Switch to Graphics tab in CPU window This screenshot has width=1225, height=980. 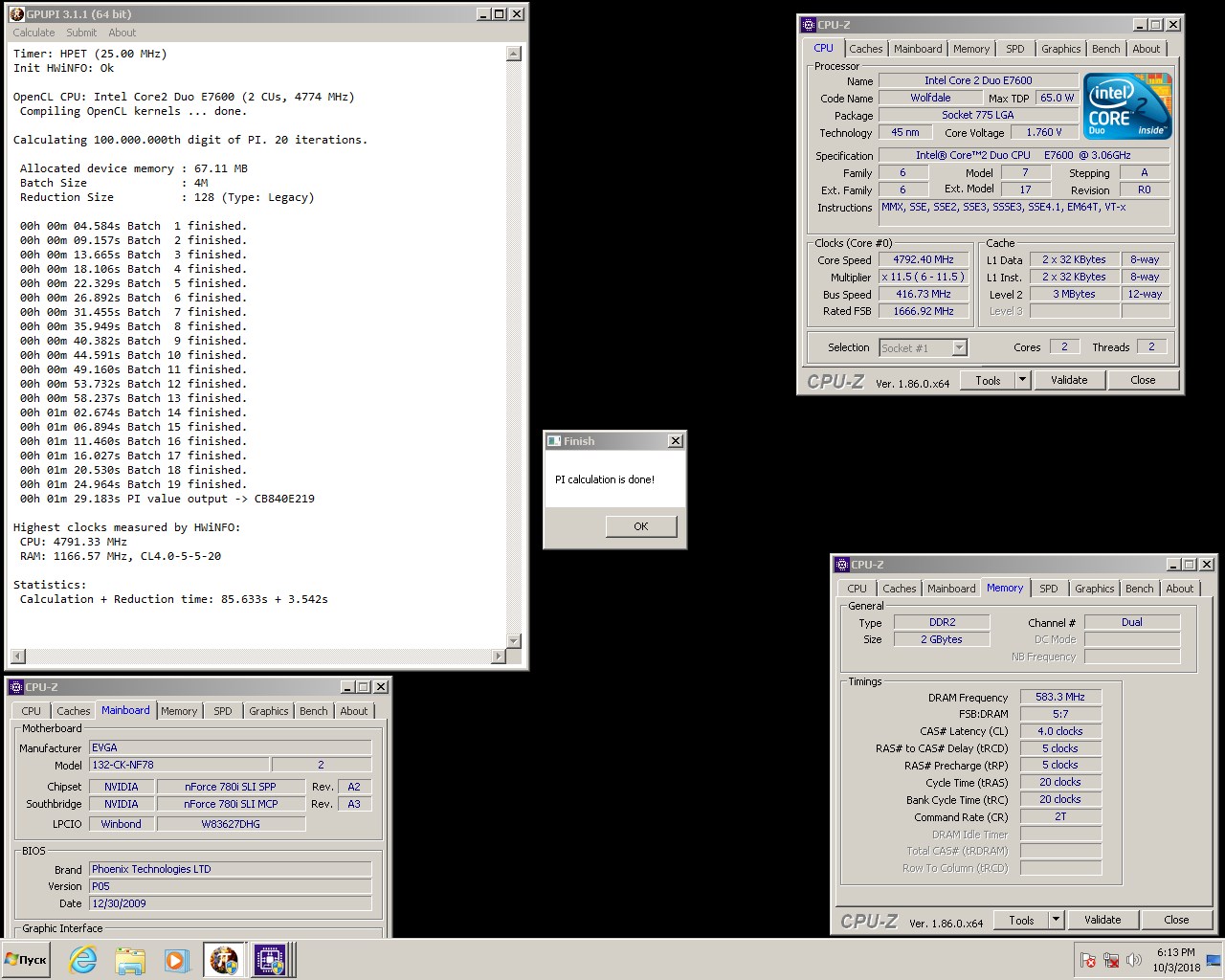point(1061,49)
